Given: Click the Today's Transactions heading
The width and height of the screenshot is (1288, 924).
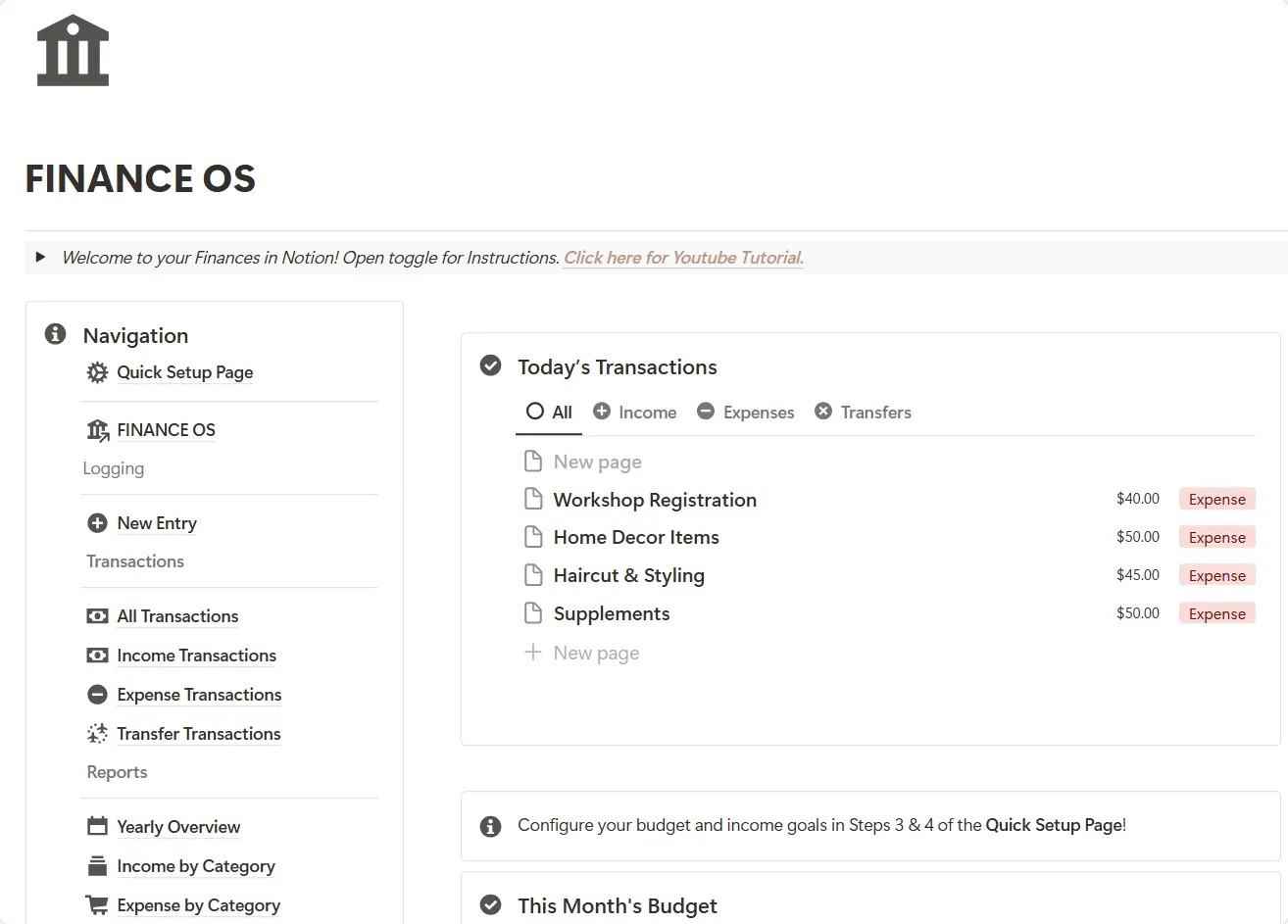Looking at the screenshot, I should 618,366.
